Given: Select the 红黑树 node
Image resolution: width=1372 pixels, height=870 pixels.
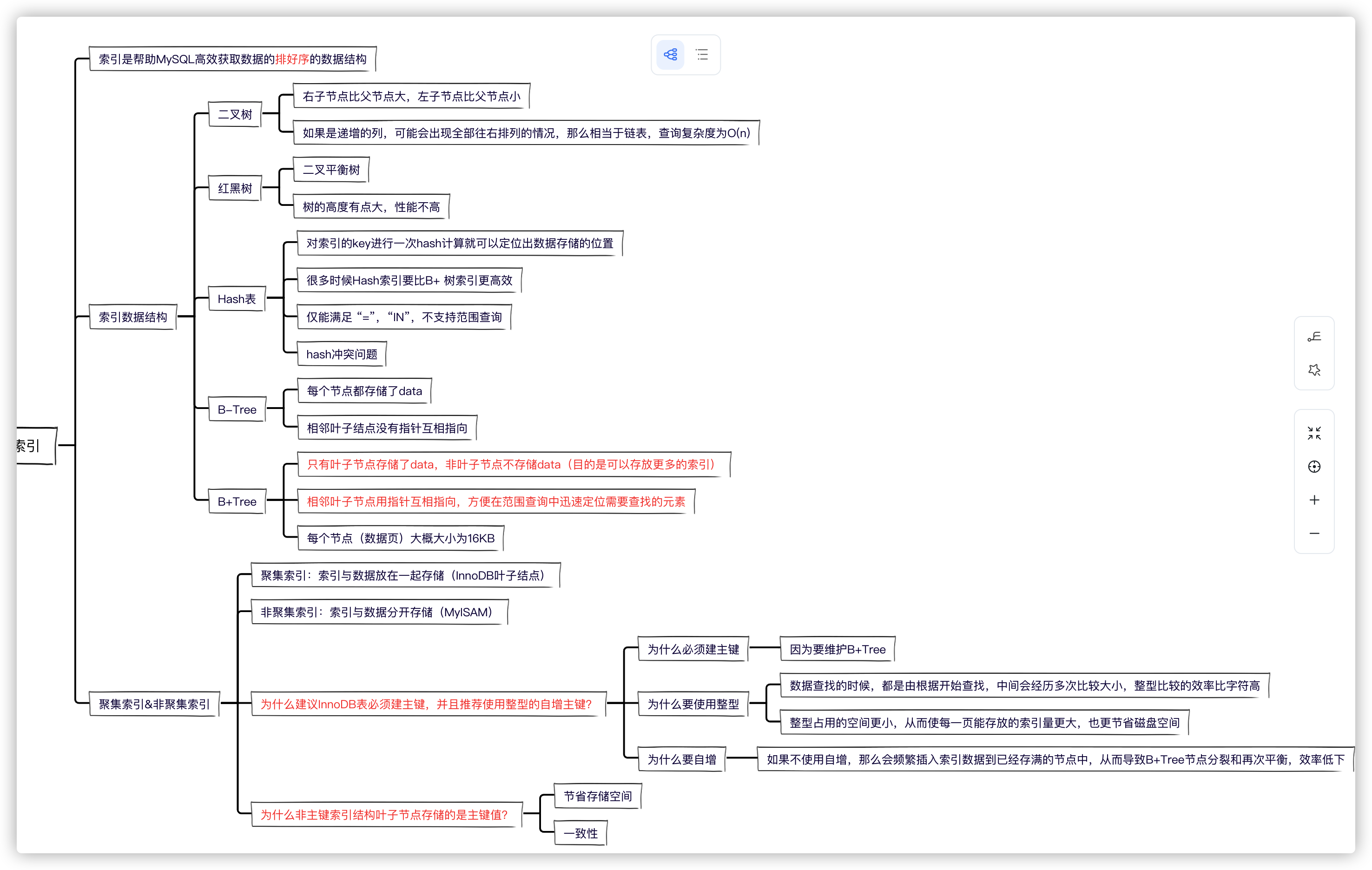Looking at the screenshot, I should click(235, 188).
